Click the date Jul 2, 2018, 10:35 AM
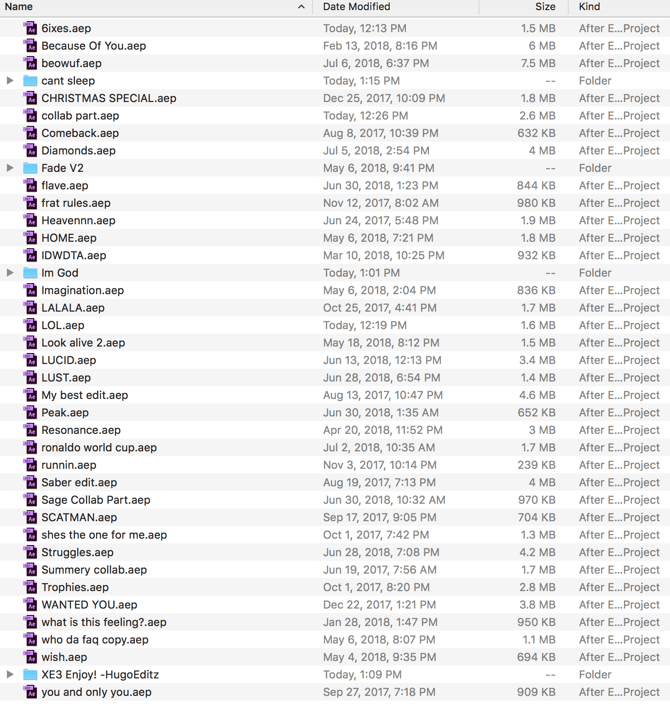Image resolution: width=670 pixels, height=706 pixels. click(x=379, y=448)
